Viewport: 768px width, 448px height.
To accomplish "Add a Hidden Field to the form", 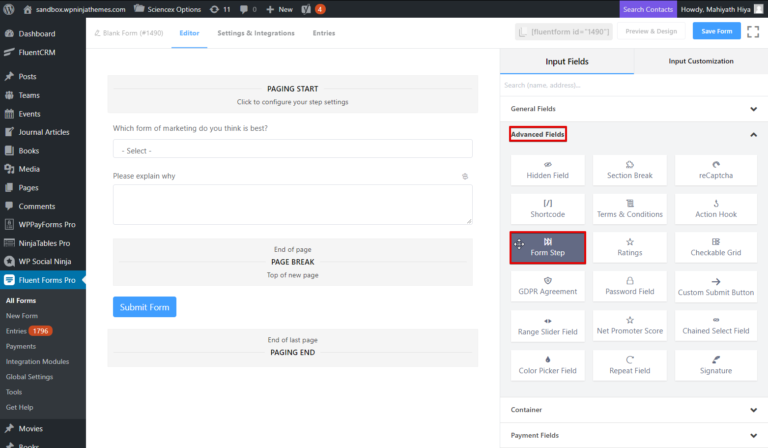I will pyautogui.click(x=547, y=170).
